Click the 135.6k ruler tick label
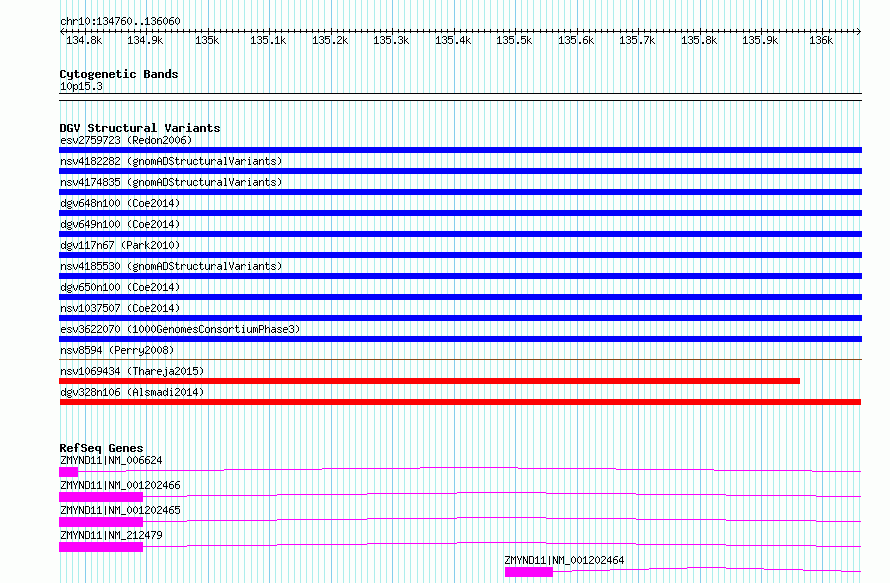This screenshot has width=890, height=583. coord(576,40)
